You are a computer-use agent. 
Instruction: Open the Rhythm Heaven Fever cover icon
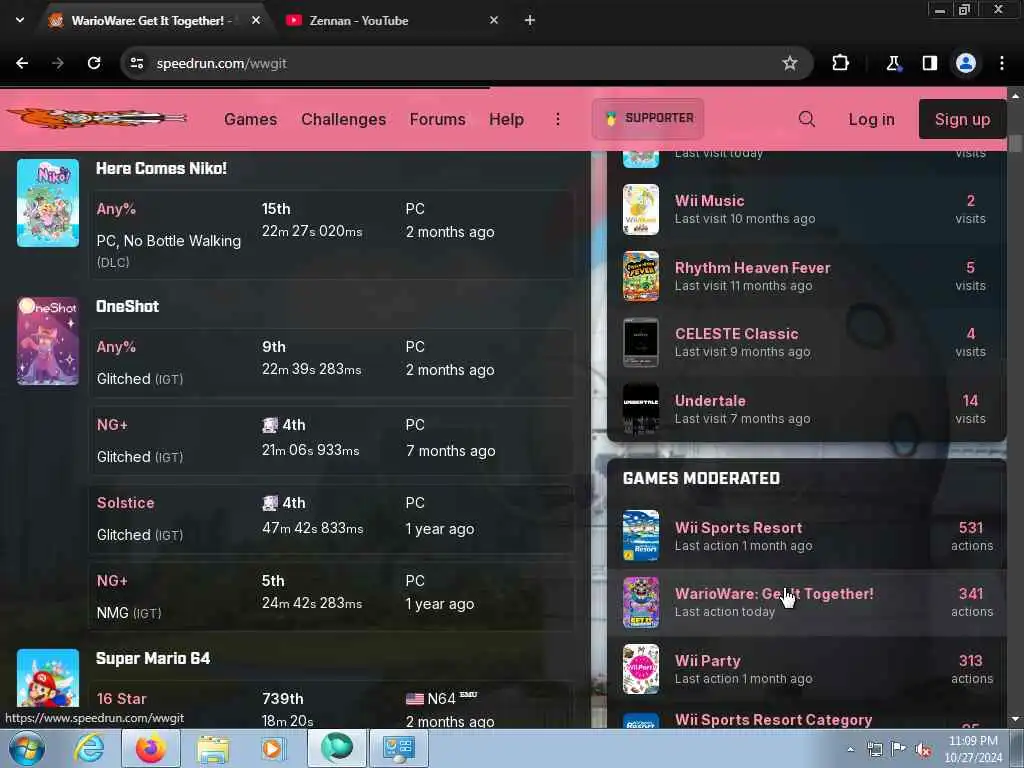pos(641,276)
